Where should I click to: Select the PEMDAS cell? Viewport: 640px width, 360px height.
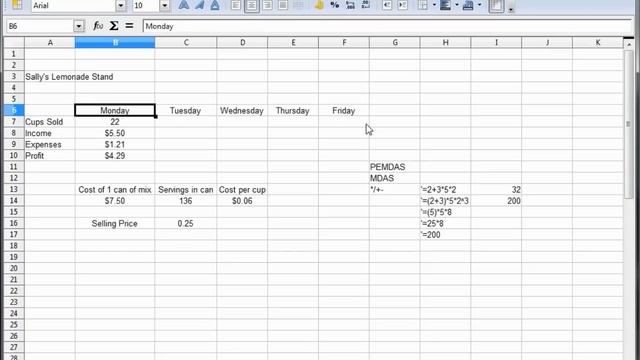coord(395,167)
